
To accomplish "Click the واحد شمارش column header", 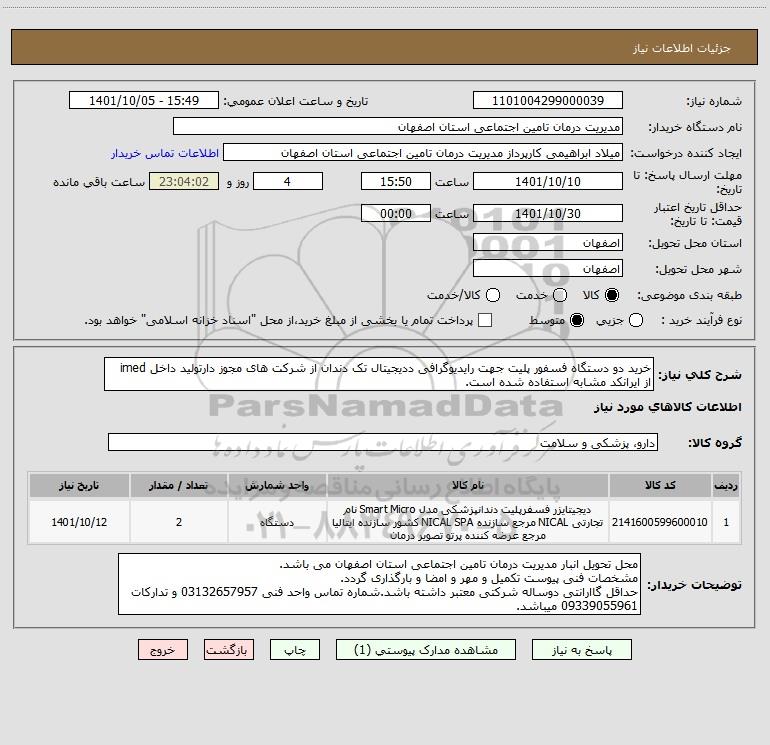I will point(277,485).
